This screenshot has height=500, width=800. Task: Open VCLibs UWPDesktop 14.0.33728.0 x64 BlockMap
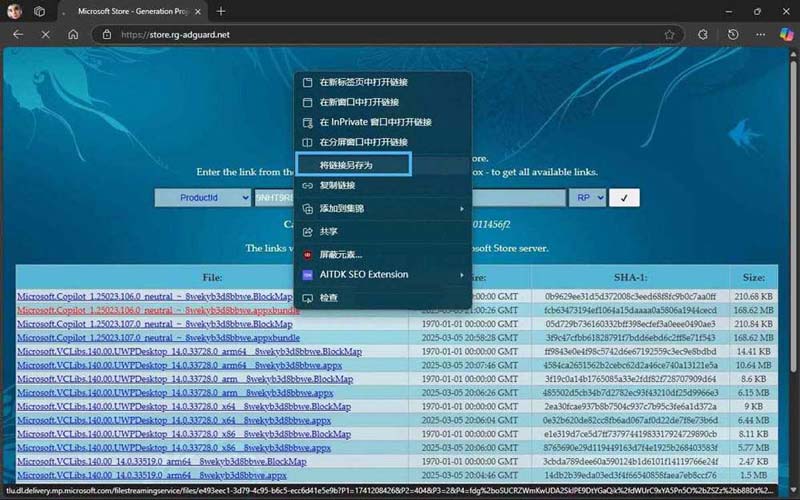(x=184, y=407)
